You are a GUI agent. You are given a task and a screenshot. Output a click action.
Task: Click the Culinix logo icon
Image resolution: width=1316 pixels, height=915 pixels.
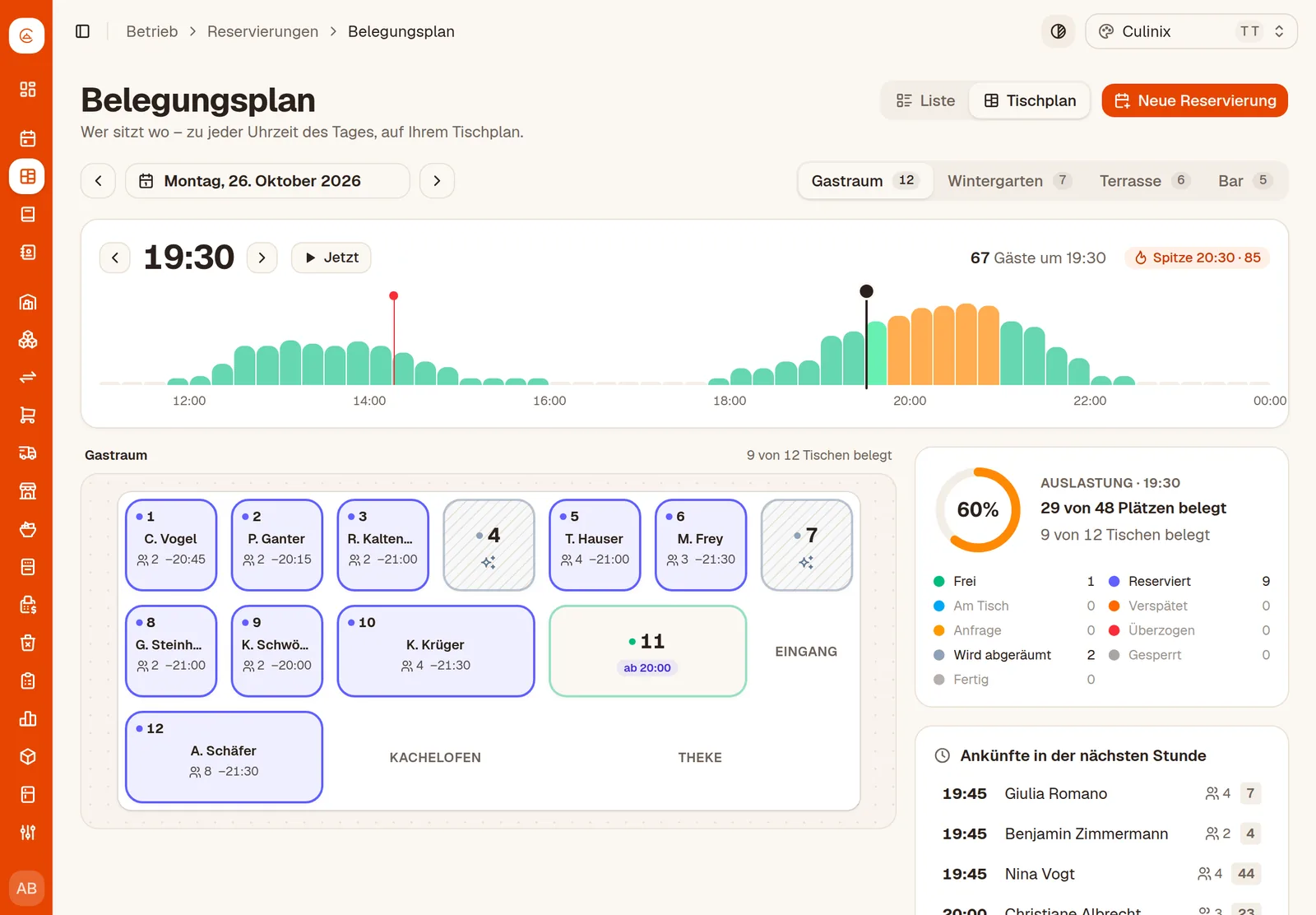tap(26, 36)
